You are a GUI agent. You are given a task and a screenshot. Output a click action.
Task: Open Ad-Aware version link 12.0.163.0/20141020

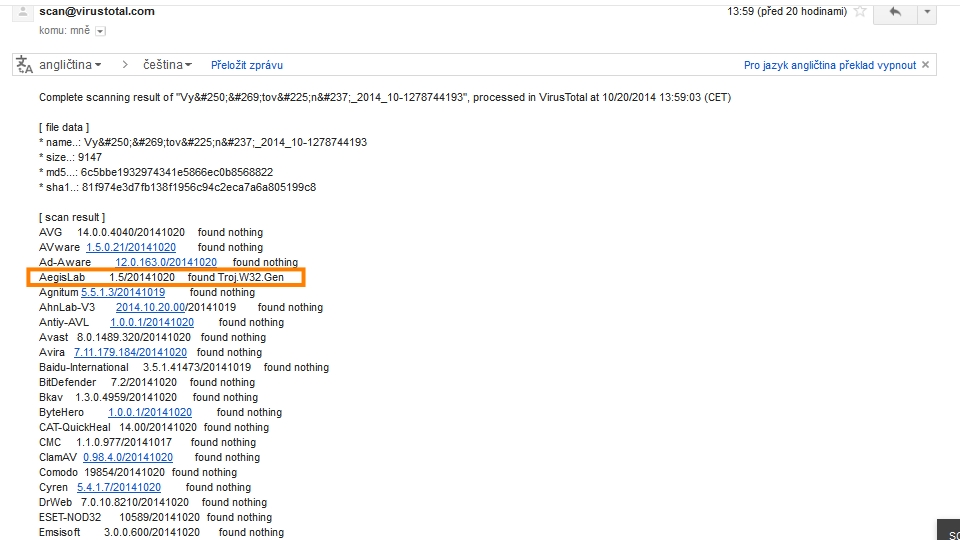pyautogui.click(x=166, y=262)
